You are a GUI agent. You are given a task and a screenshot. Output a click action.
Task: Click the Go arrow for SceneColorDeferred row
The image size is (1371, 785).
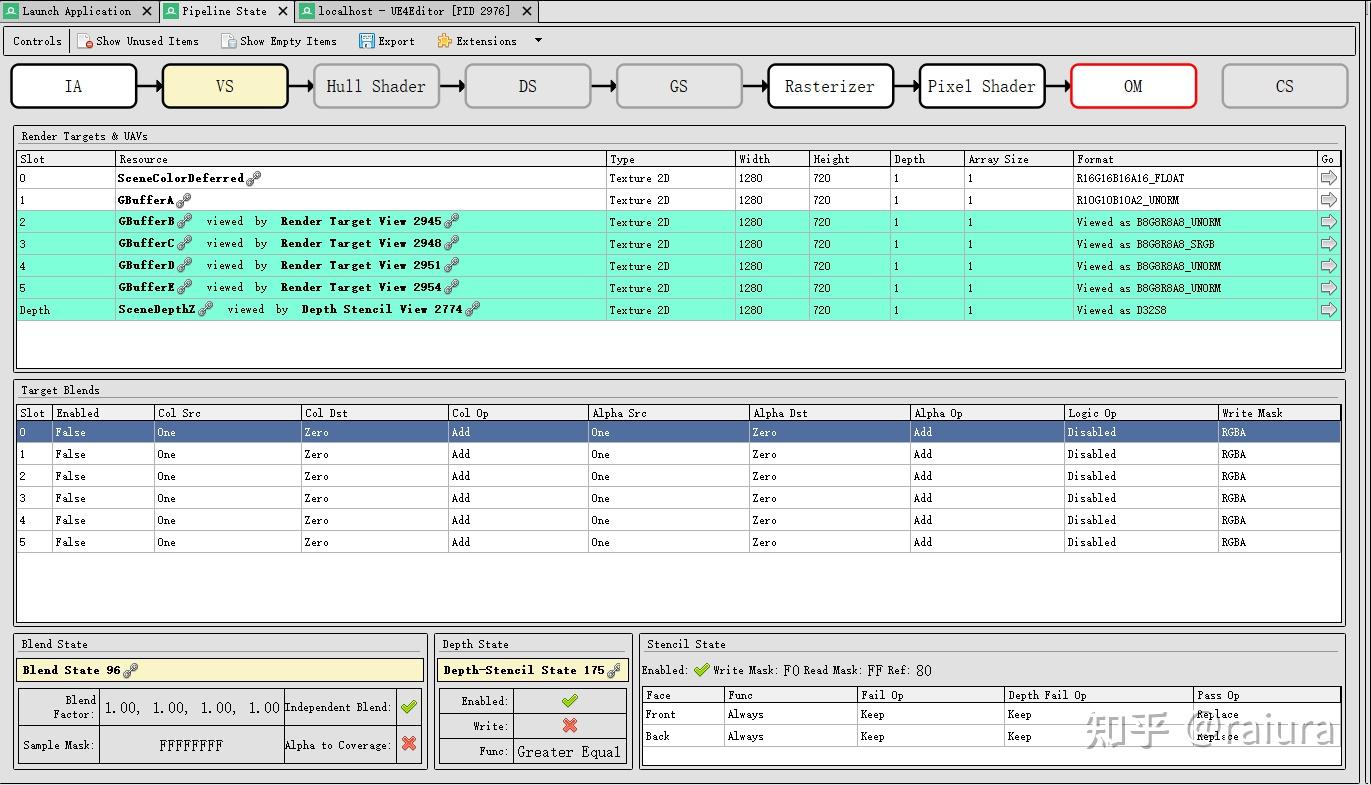1328,178
